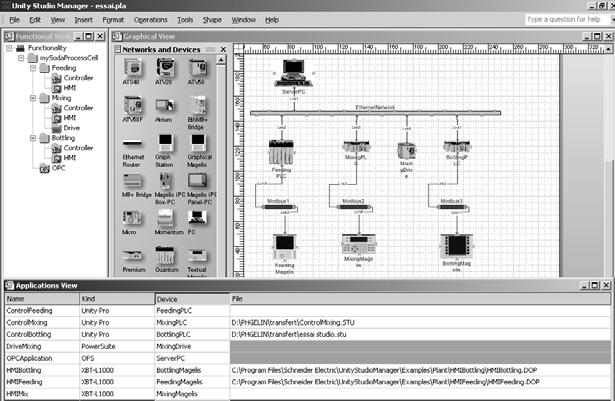Select the MB+ Bridge device icon

click(x=133, y=181)
